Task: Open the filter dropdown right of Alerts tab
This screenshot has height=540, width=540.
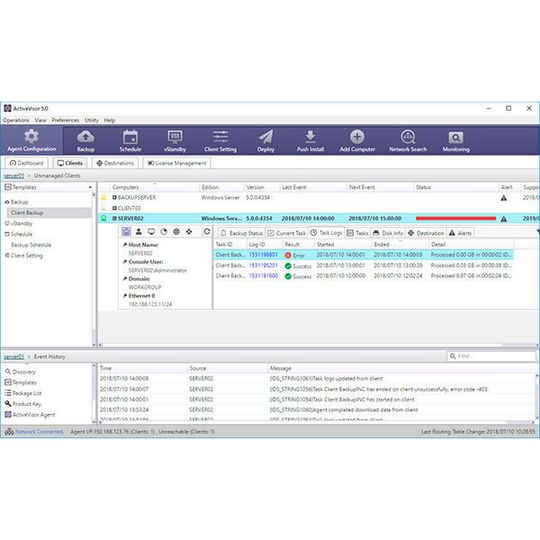Action: [538, 233]
